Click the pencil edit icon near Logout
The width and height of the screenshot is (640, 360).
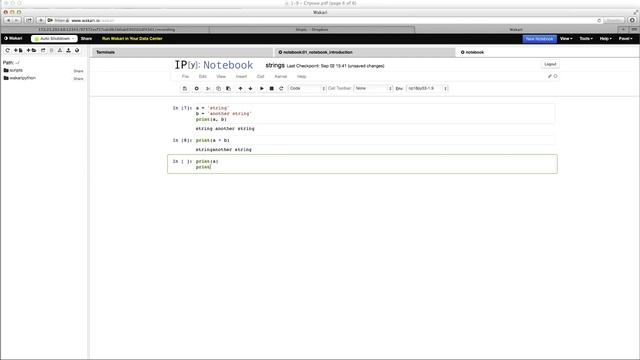tap(549, 76)
